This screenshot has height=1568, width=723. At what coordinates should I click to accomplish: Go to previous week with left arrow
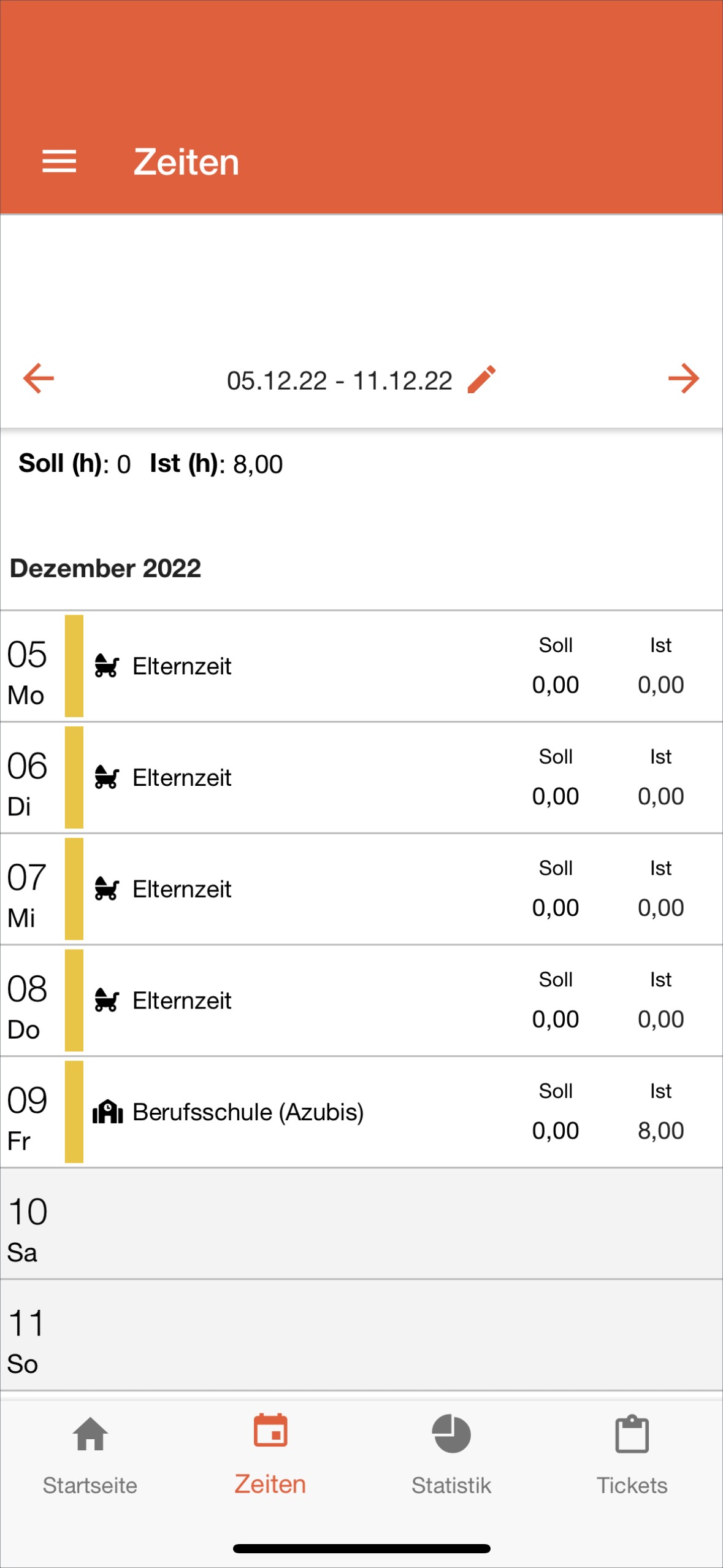tap(39, 379)
